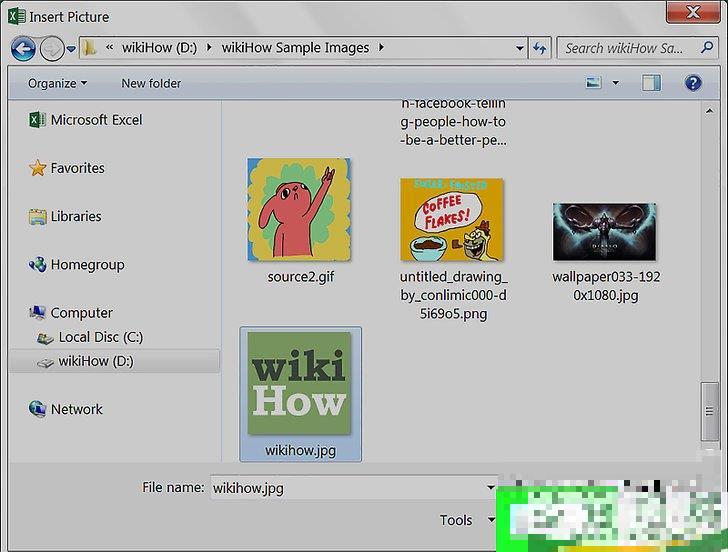
Task: Click the New folder button
Action: tap(151, 84)
